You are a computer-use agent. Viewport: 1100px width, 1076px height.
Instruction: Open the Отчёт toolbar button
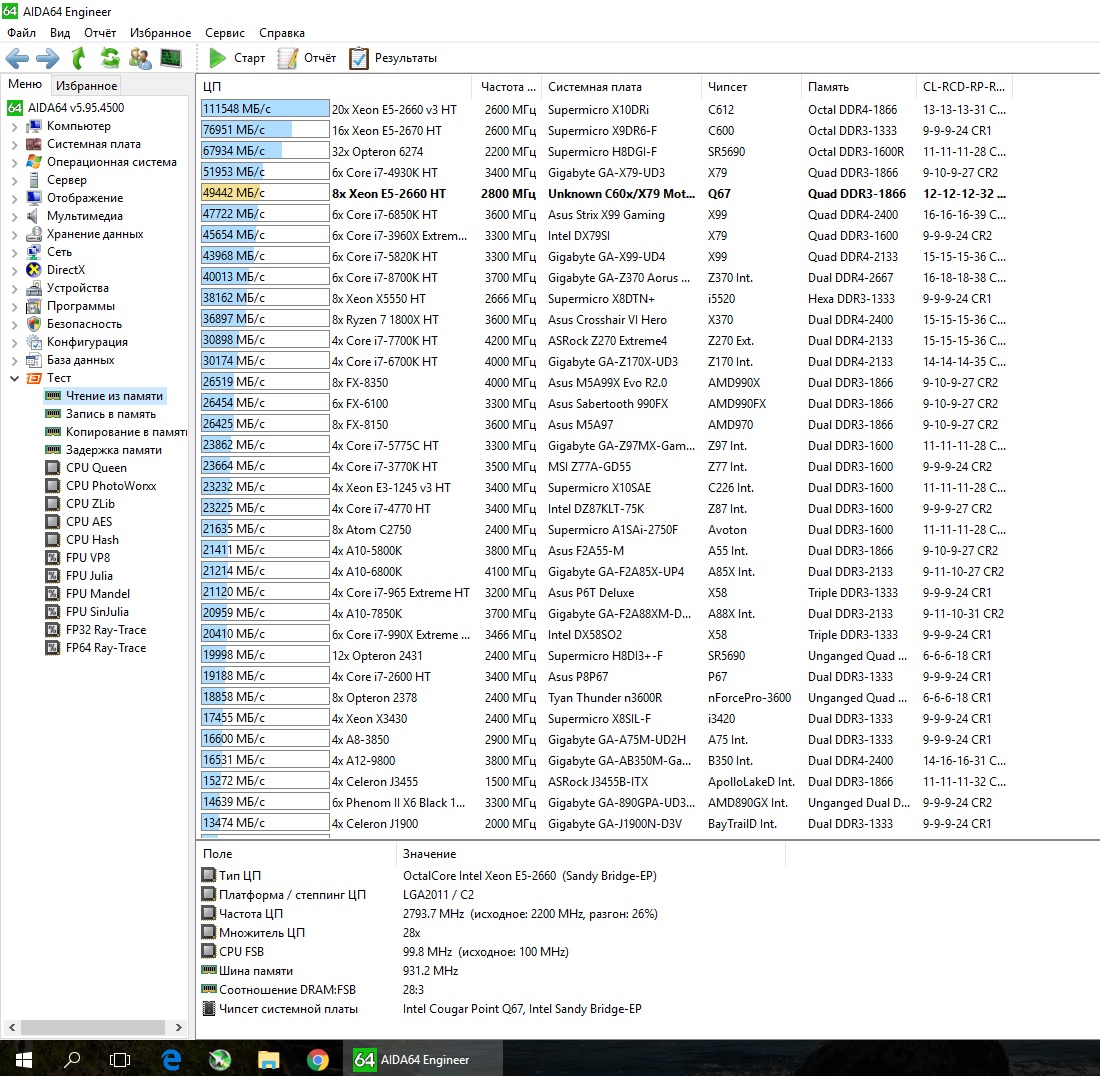click(307, 58)
